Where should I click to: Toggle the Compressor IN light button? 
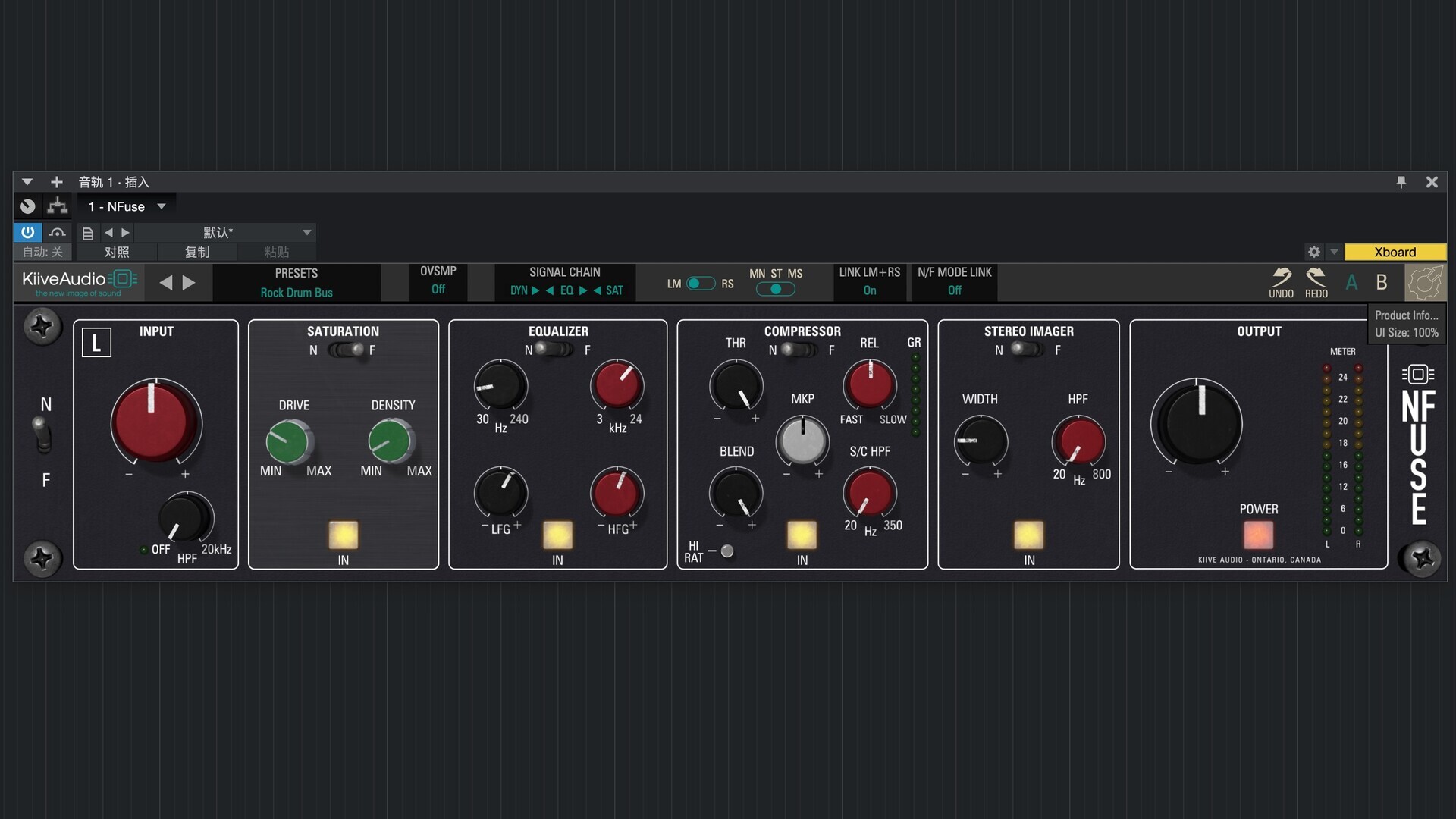pos(802,535)
